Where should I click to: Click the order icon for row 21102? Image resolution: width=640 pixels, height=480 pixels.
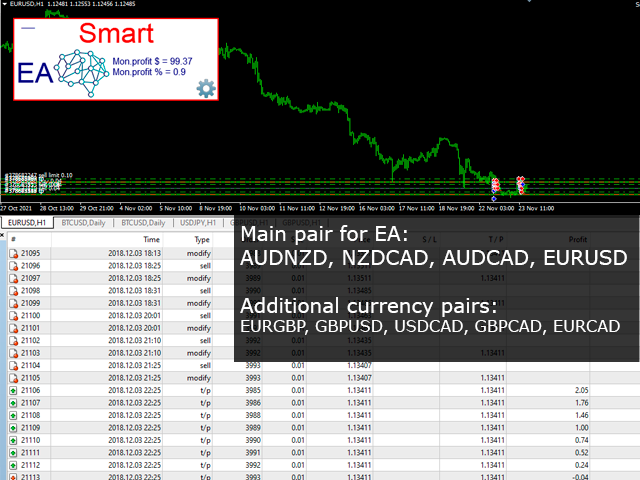click(13, 341)
